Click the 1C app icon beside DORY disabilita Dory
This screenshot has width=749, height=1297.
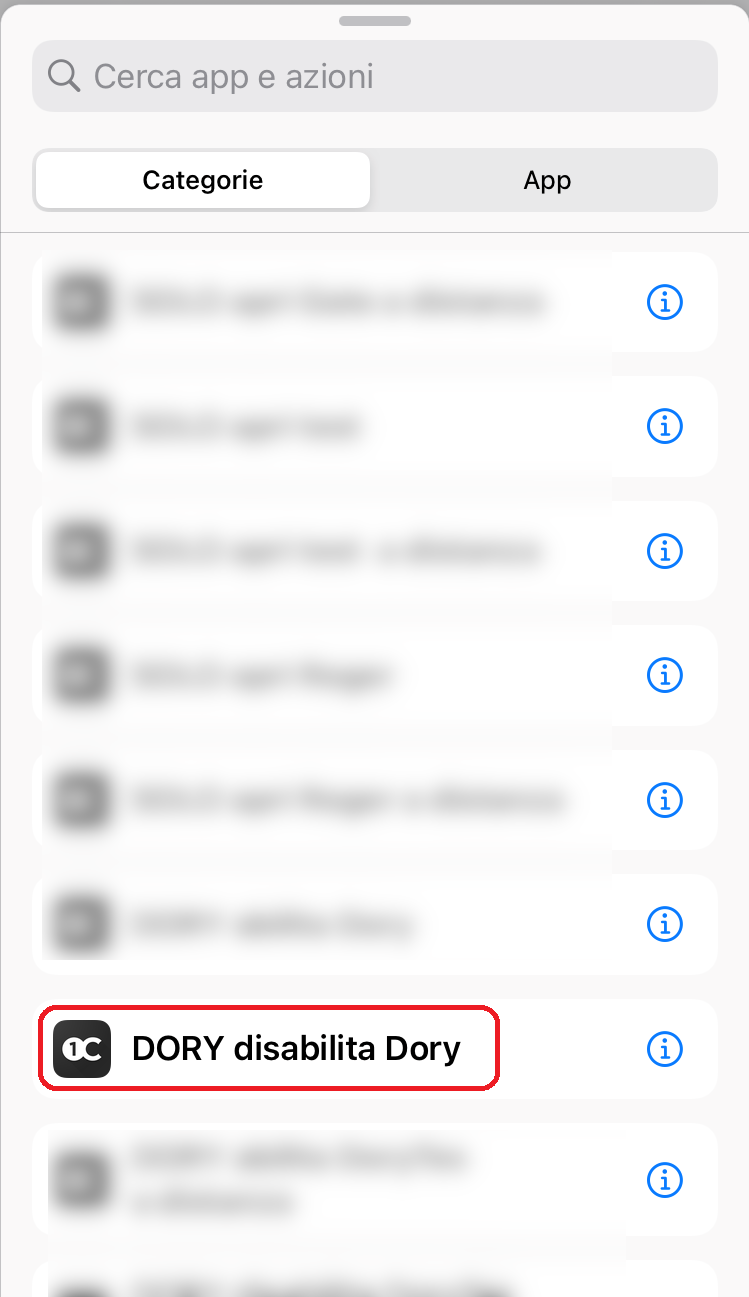tap(81, 1049)
